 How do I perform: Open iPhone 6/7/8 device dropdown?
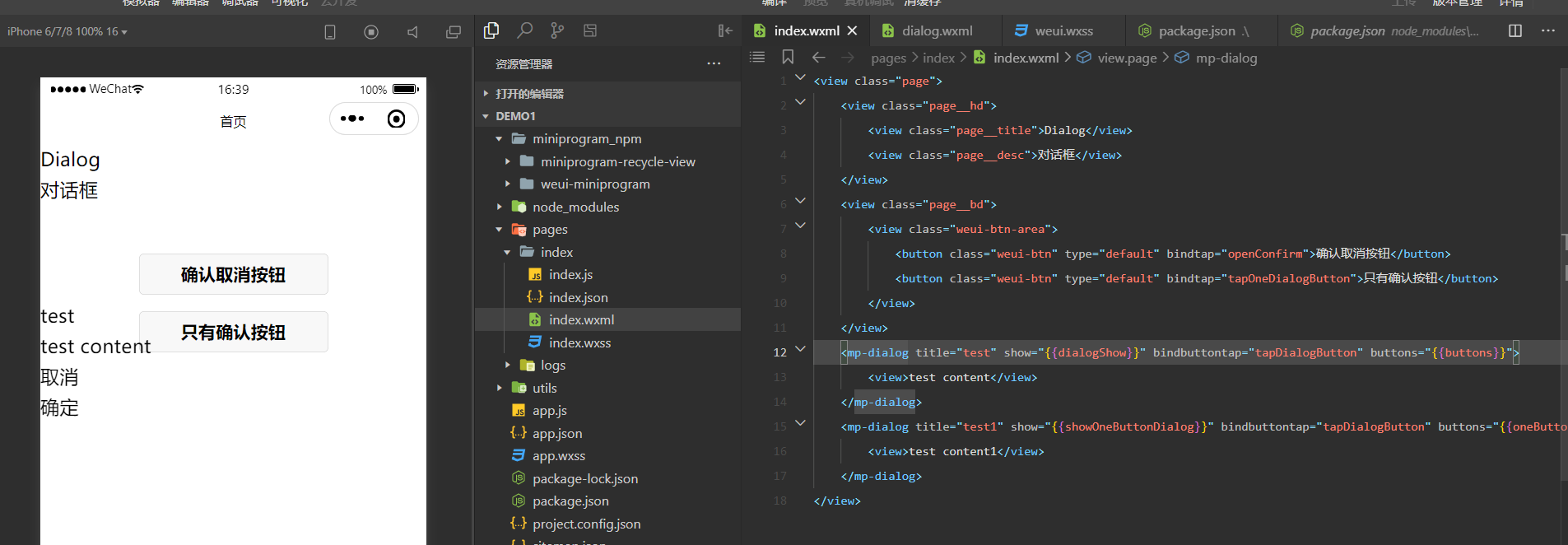(67, 31)
